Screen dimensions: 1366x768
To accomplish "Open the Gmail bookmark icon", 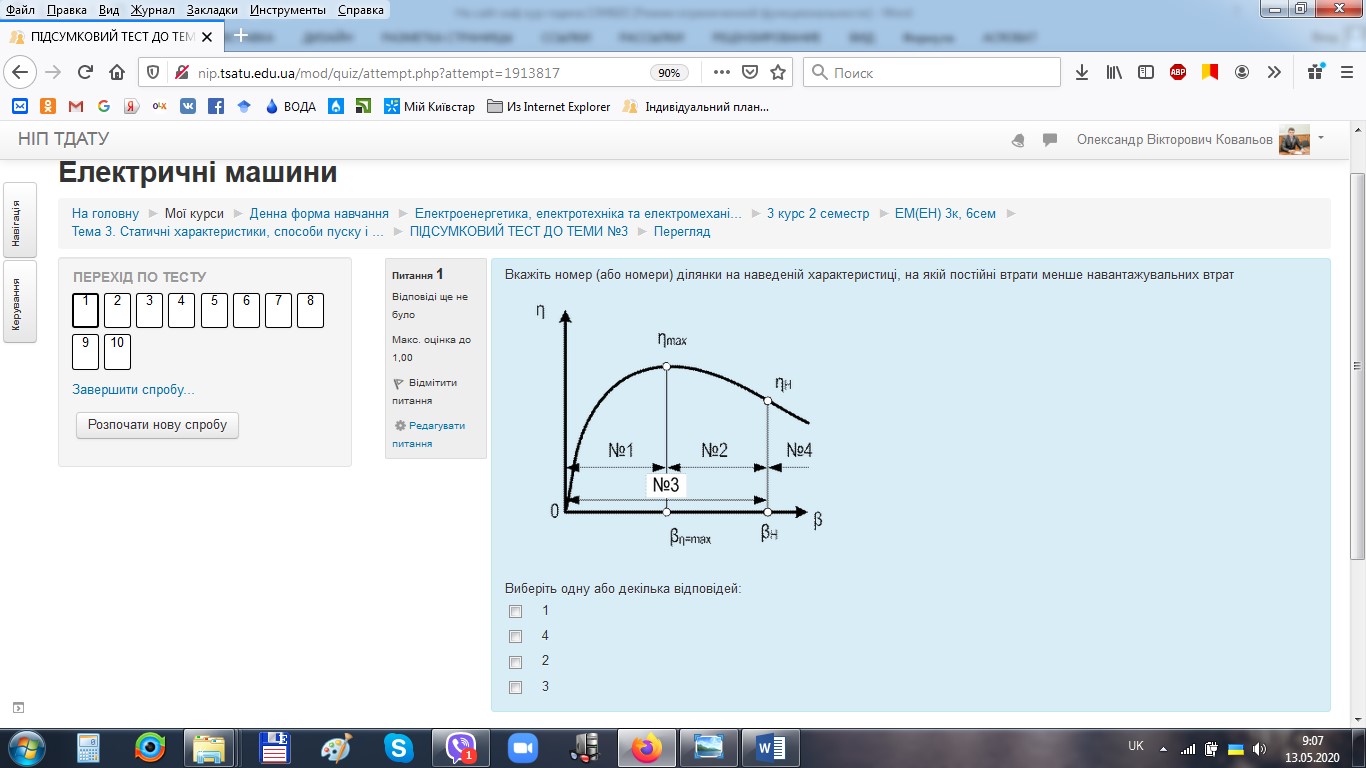I will click(76, 106).
